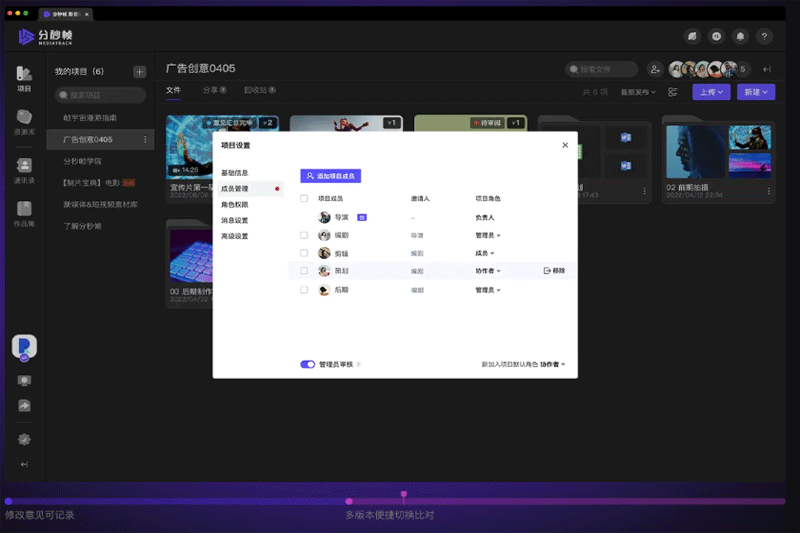
Task: Select 成员管理 in project settings menu
Action: point(250,189)
